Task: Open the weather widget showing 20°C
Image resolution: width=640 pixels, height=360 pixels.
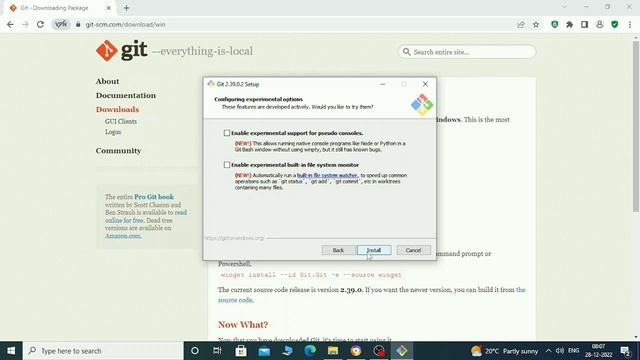Action: point(504,351)
